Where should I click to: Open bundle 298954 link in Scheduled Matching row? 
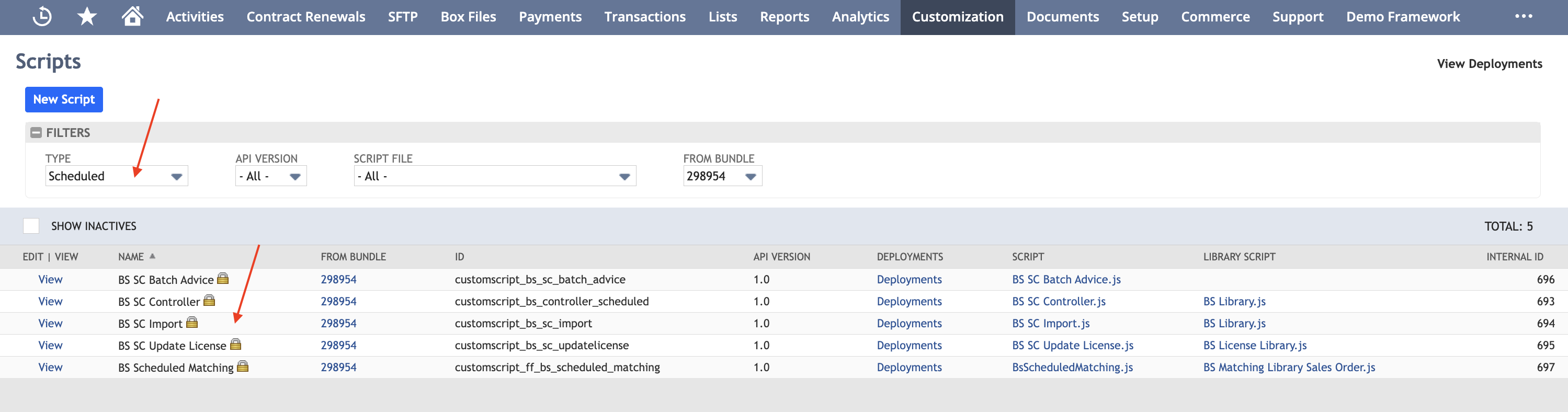pyautogui.click(x=338, y=367)
